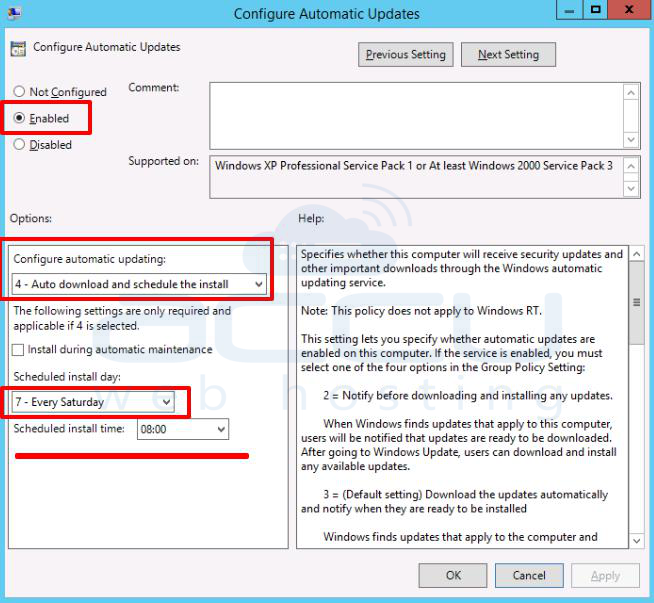654x603 pixels.
Task: Click Help pane scroll up arrow
Action: (636, 254)
